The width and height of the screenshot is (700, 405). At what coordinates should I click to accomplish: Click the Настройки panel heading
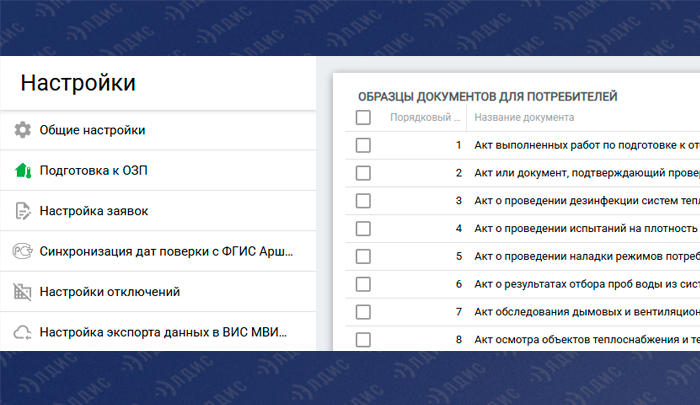pyautogui.click(x=78, y=83)
